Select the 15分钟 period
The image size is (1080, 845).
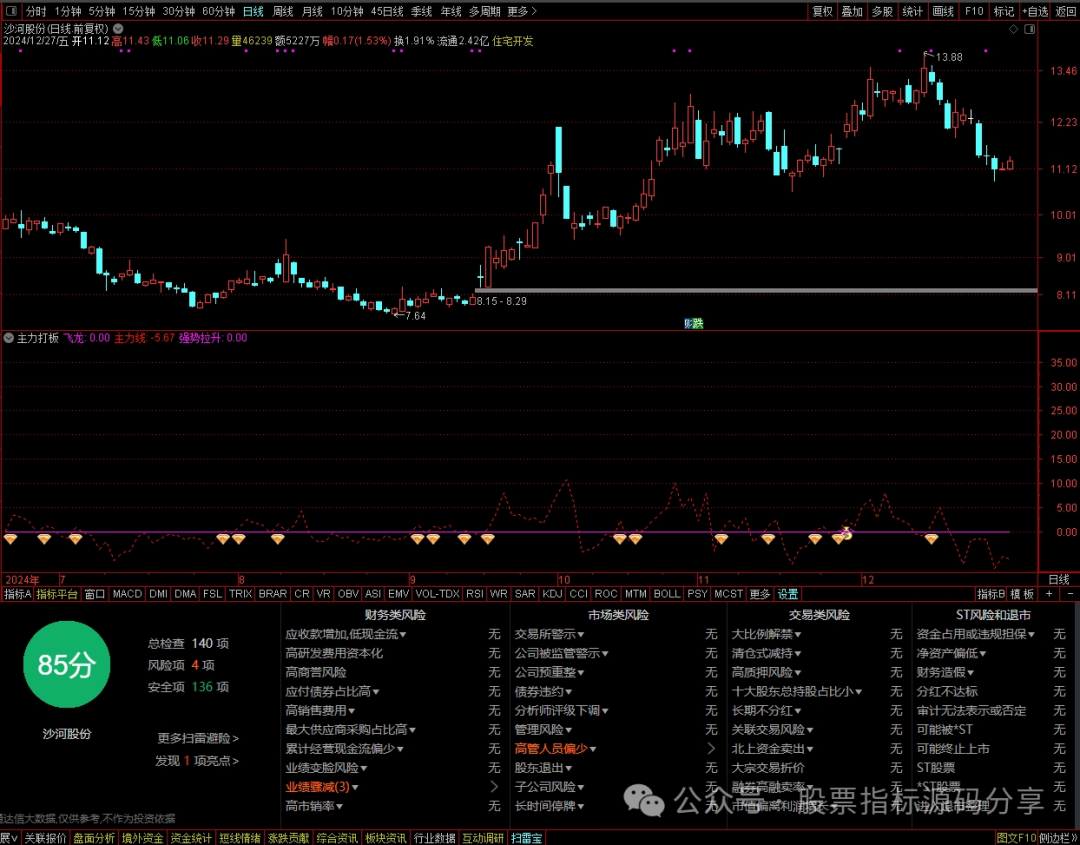point(138,12)
